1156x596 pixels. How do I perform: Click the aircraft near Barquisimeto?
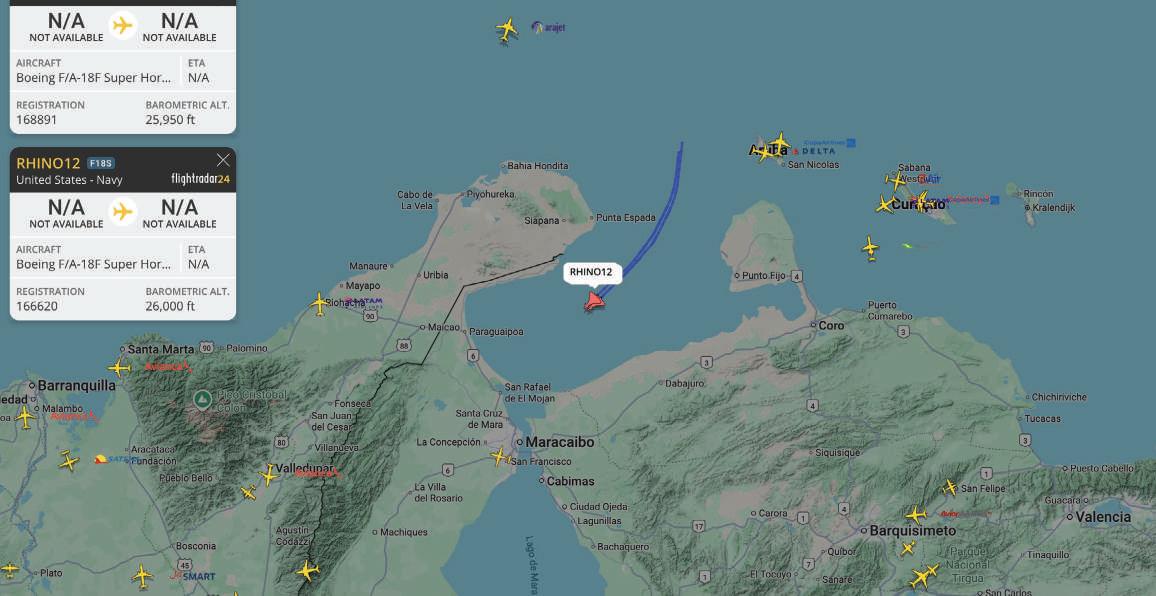(916, 514)
